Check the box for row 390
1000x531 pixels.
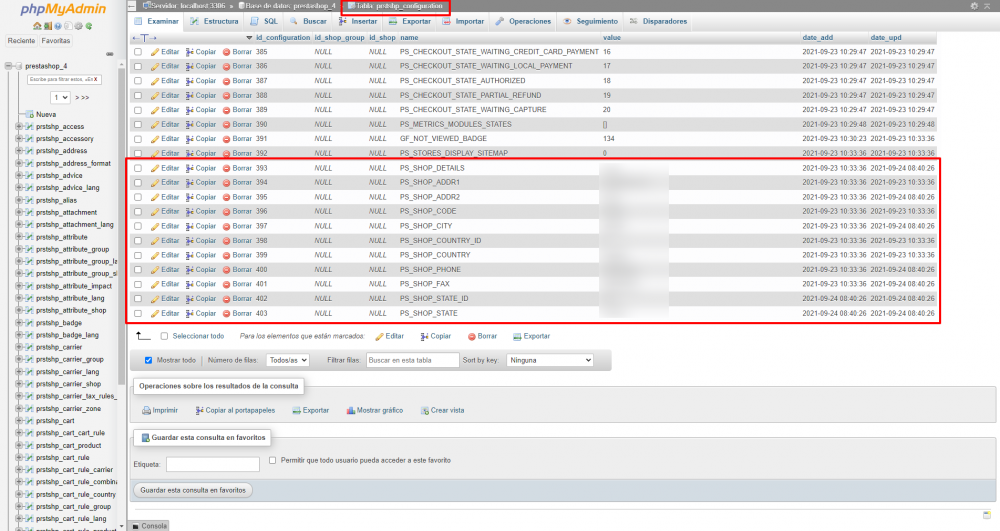click(138, 125)
